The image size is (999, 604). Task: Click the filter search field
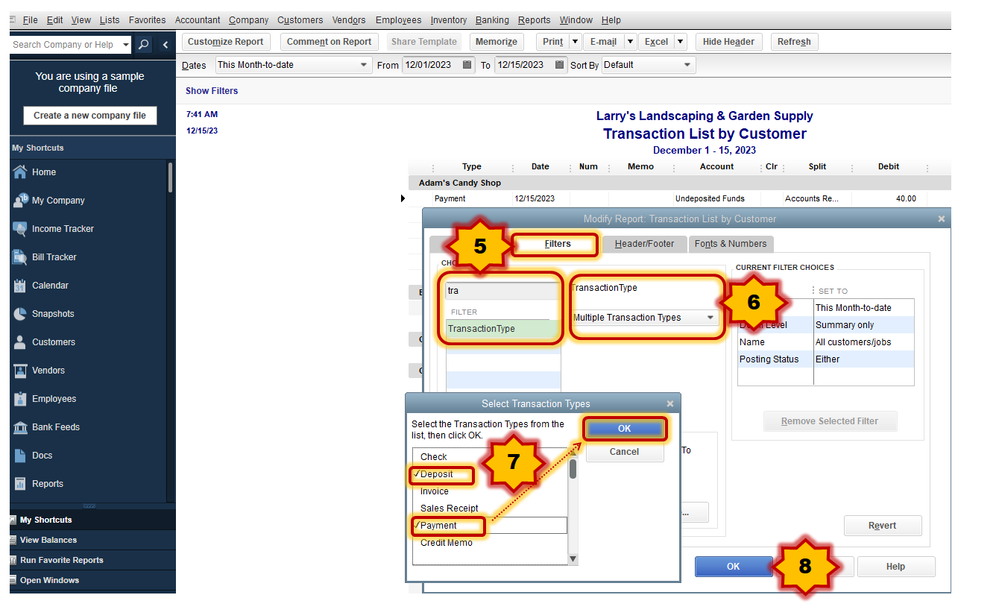click(502, 291)
